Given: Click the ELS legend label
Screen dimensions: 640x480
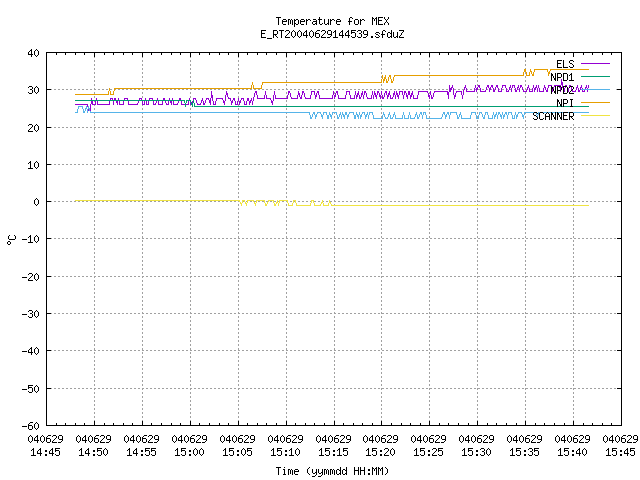Looking at the screenshot, I should 565,64.
